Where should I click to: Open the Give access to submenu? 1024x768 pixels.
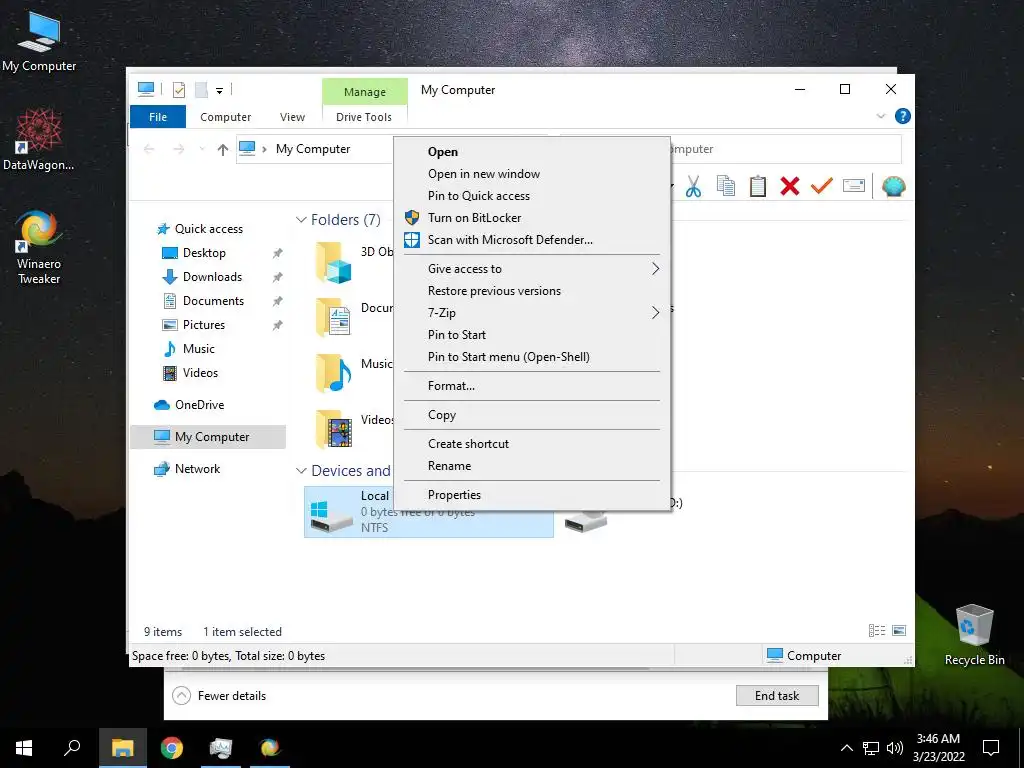coord(532,269)
